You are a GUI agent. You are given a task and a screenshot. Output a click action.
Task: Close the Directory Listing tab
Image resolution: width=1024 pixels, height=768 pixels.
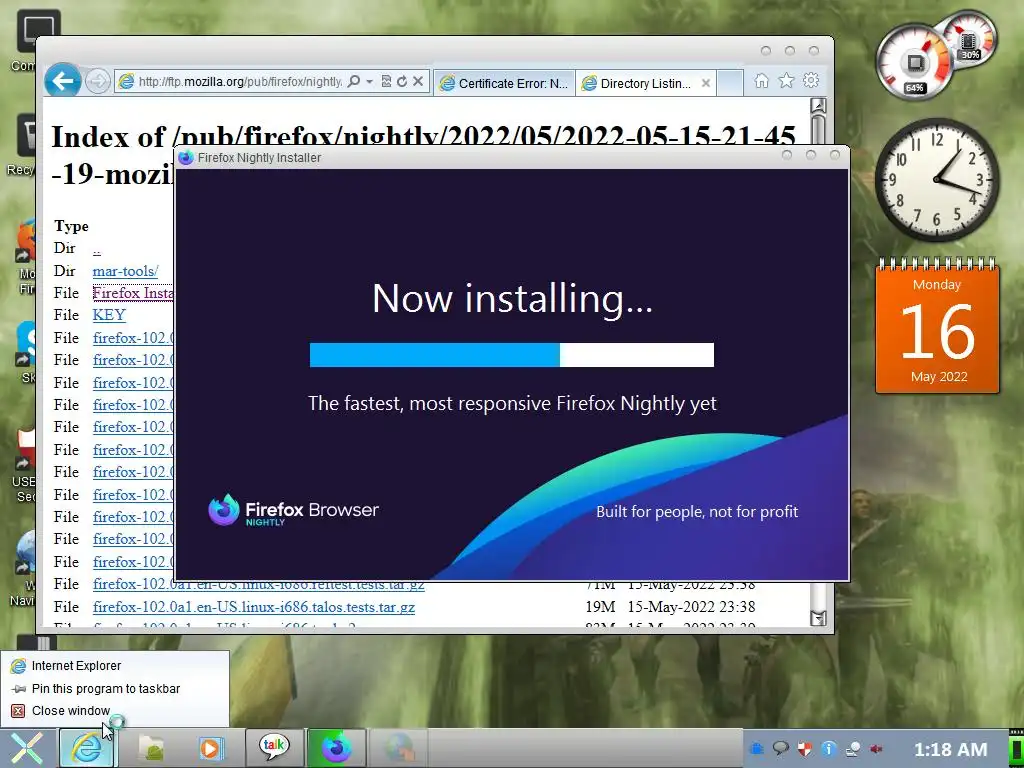click(x=705, y=83)
